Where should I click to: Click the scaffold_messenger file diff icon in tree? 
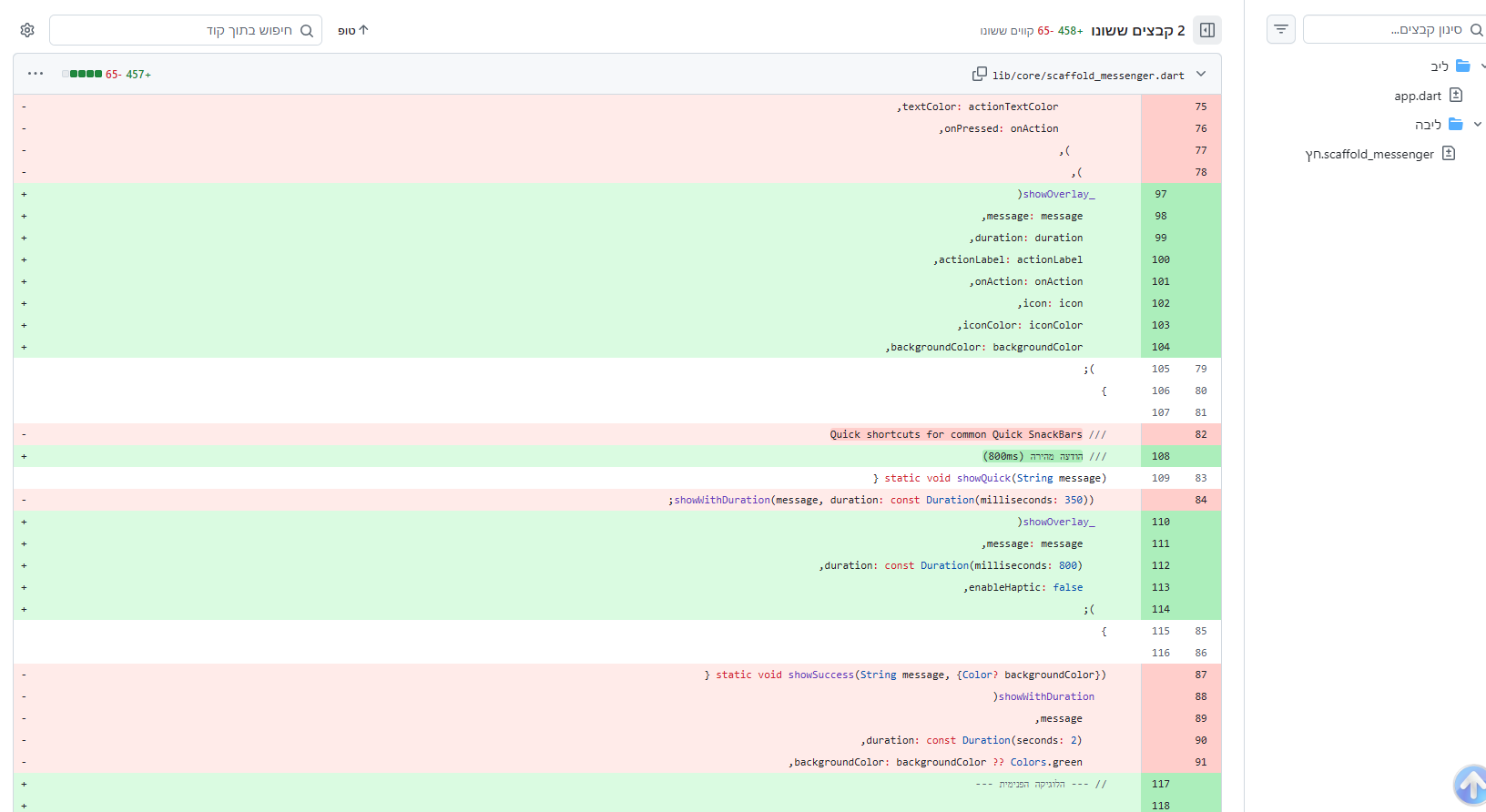click(x=1449, y=153)
